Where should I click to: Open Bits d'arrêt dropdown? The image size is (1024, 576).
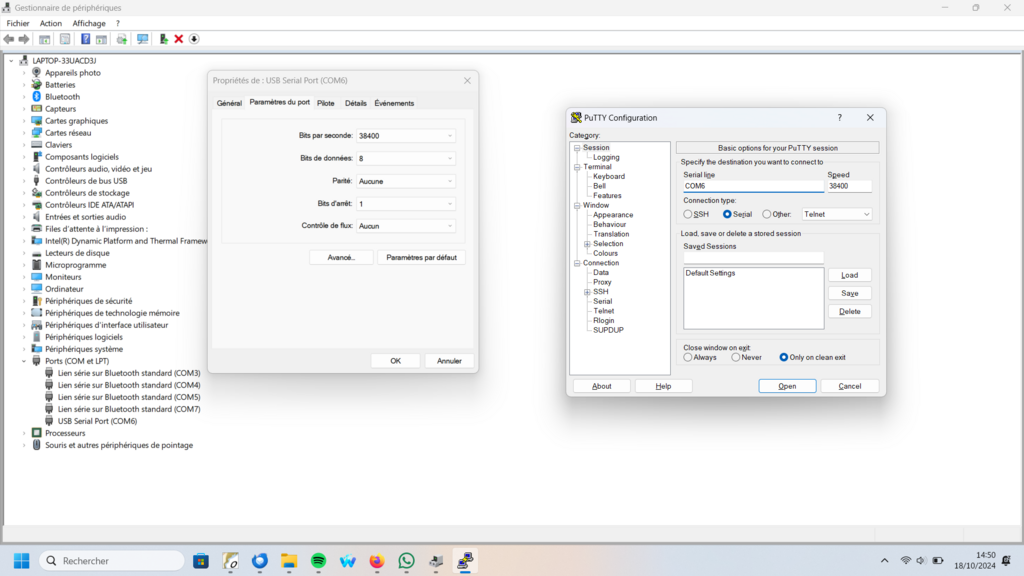[x=406, y=204]
